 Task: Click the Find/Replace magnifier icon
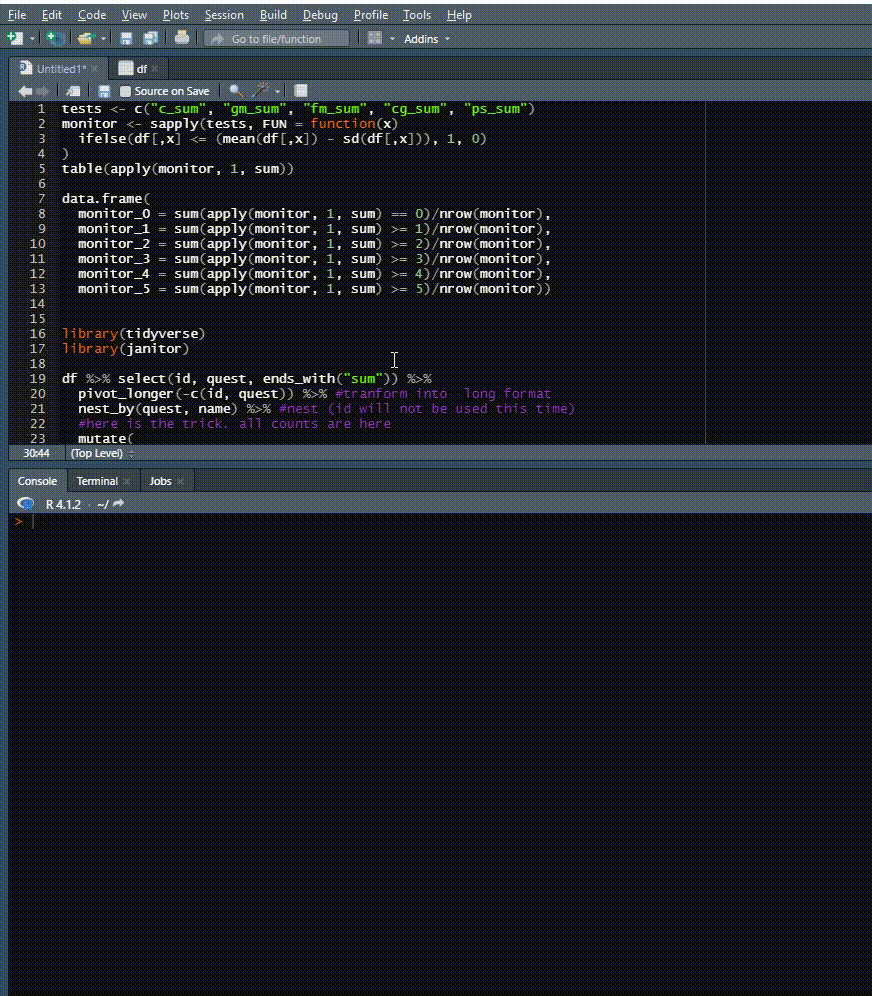coord(236,91)
